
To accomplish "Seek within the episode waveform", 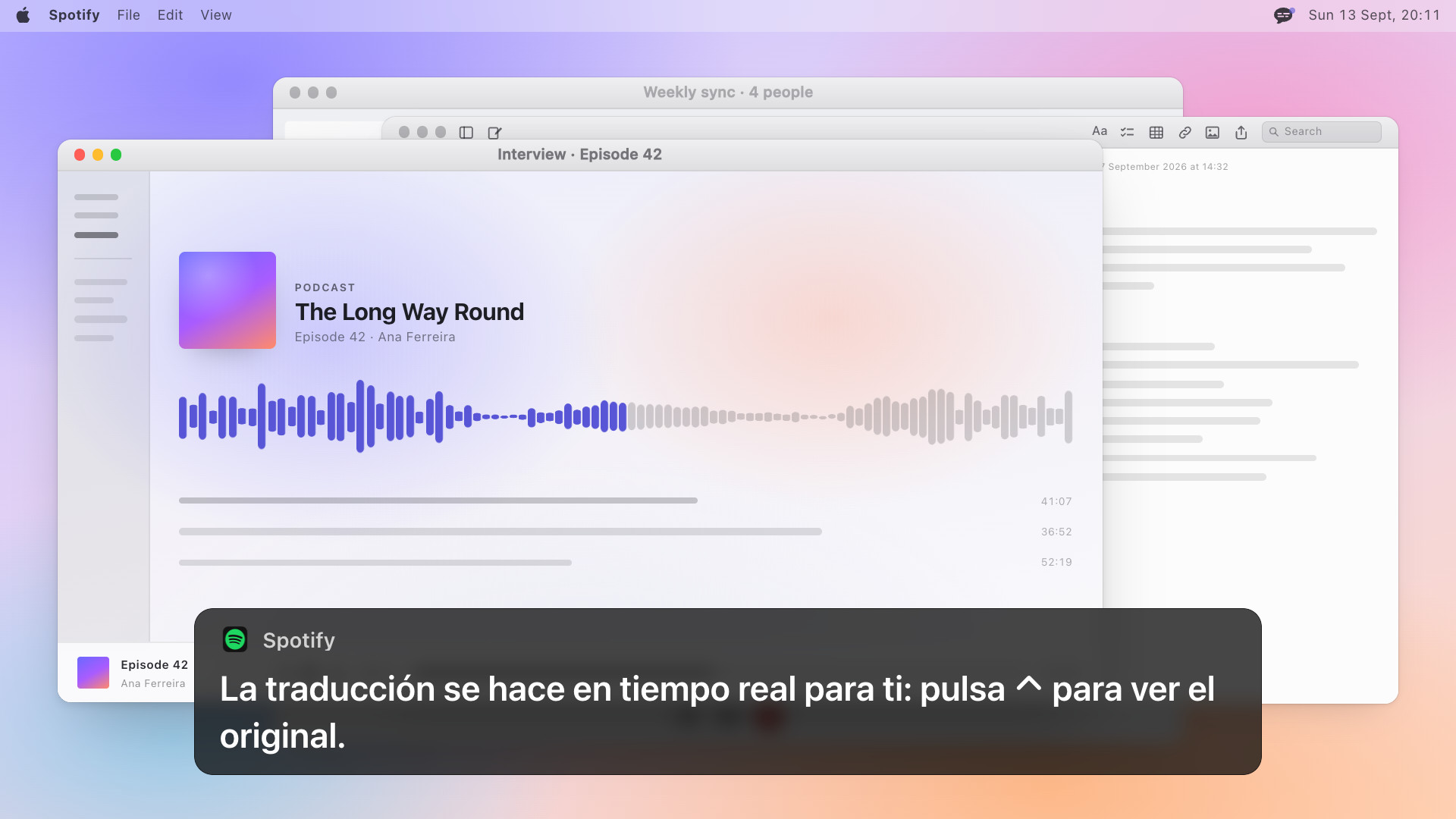I will click(626, 416).
